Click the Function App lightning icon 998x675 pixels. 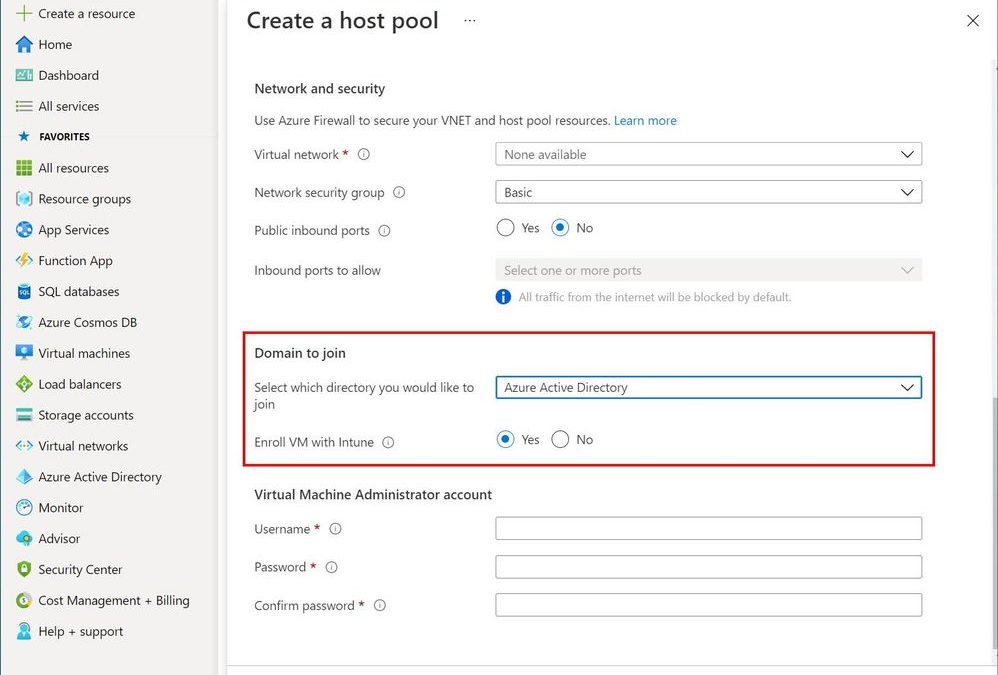(x=24, y=261)
